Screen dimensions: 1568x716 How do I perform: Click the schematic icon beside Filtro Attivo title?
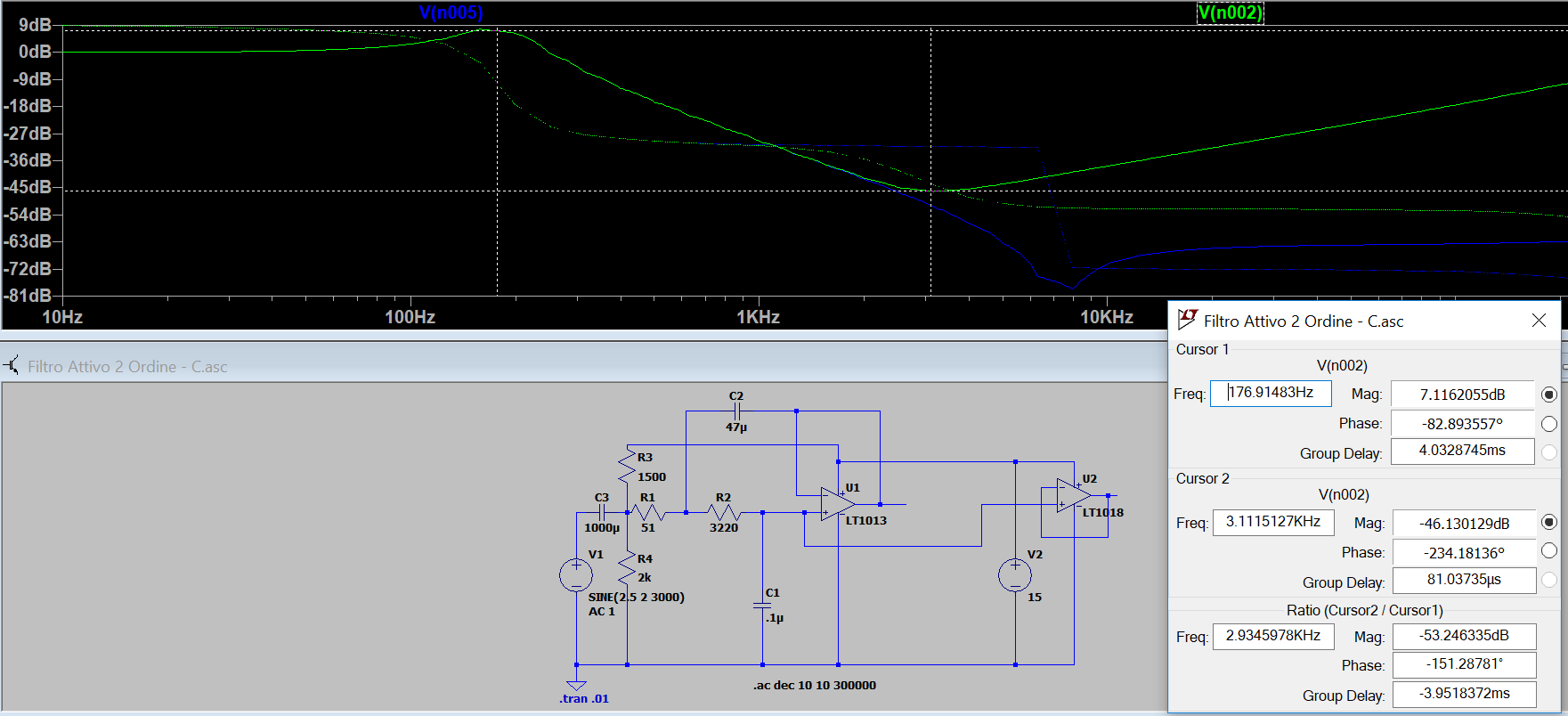[12, 365]
